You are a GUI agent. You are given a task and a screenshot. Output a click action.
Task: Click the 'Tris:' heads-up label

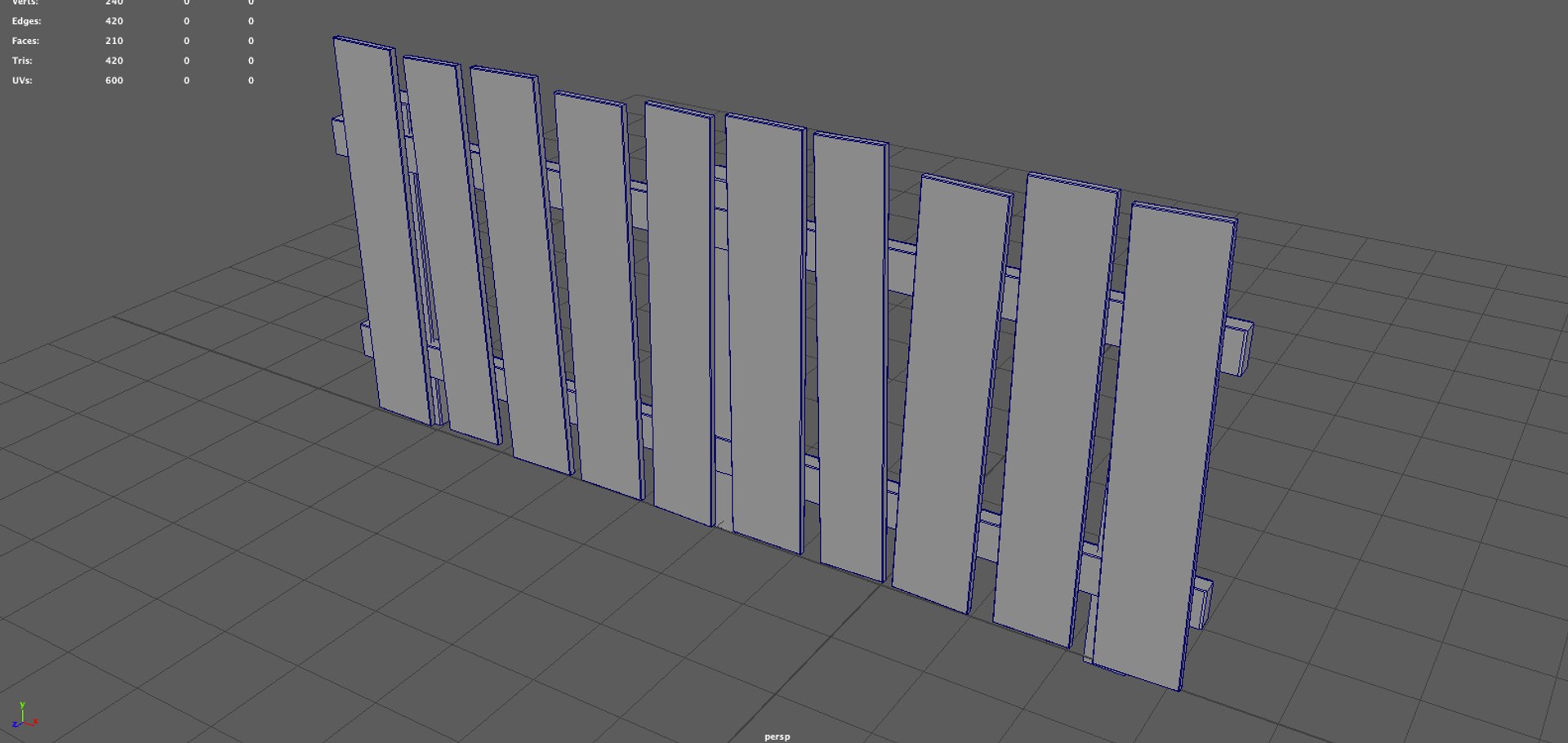pos(22,61)
